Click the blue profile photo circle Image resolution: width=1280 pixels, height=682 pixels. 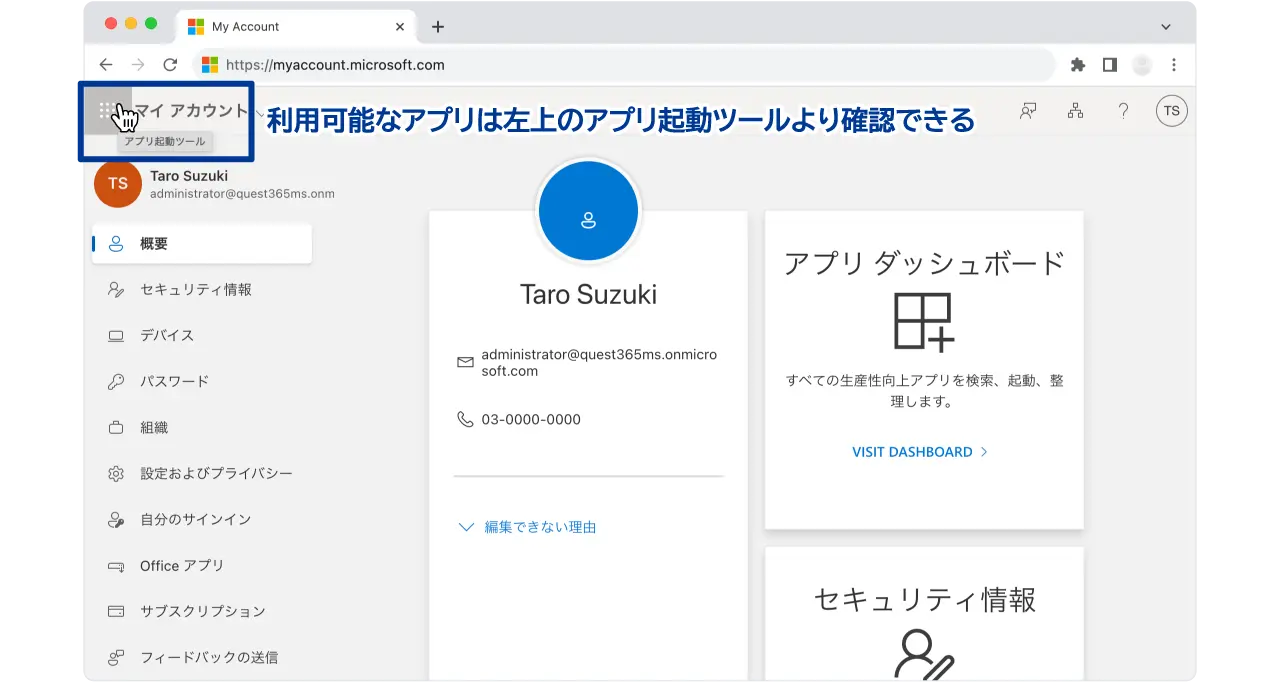click(588, 211)
